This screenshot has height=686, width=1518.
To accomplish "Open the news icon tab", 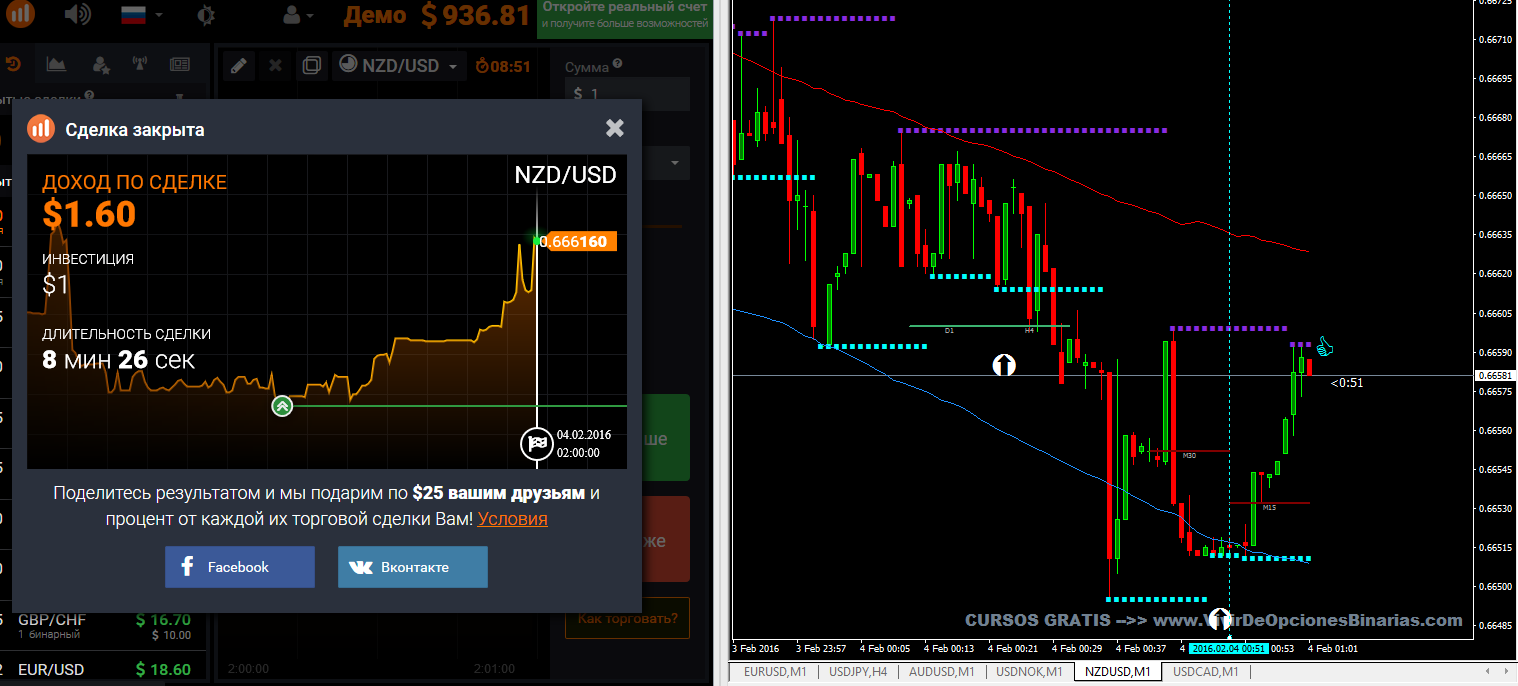I will (x=180, y=65).
